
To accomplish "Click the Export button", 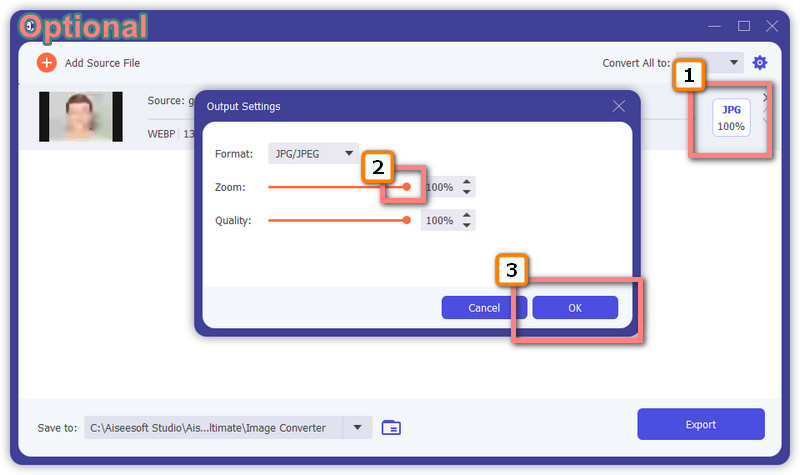I will coord(700,424).
